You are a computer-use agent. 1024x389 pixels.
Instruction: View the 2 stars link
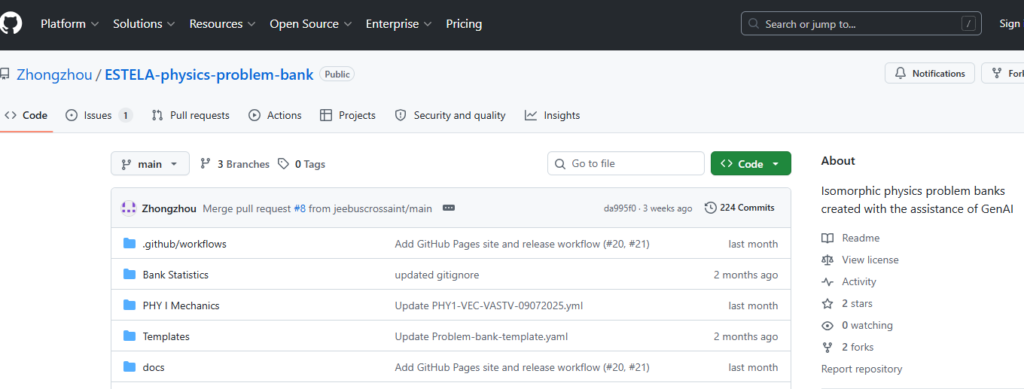[847, 303]
